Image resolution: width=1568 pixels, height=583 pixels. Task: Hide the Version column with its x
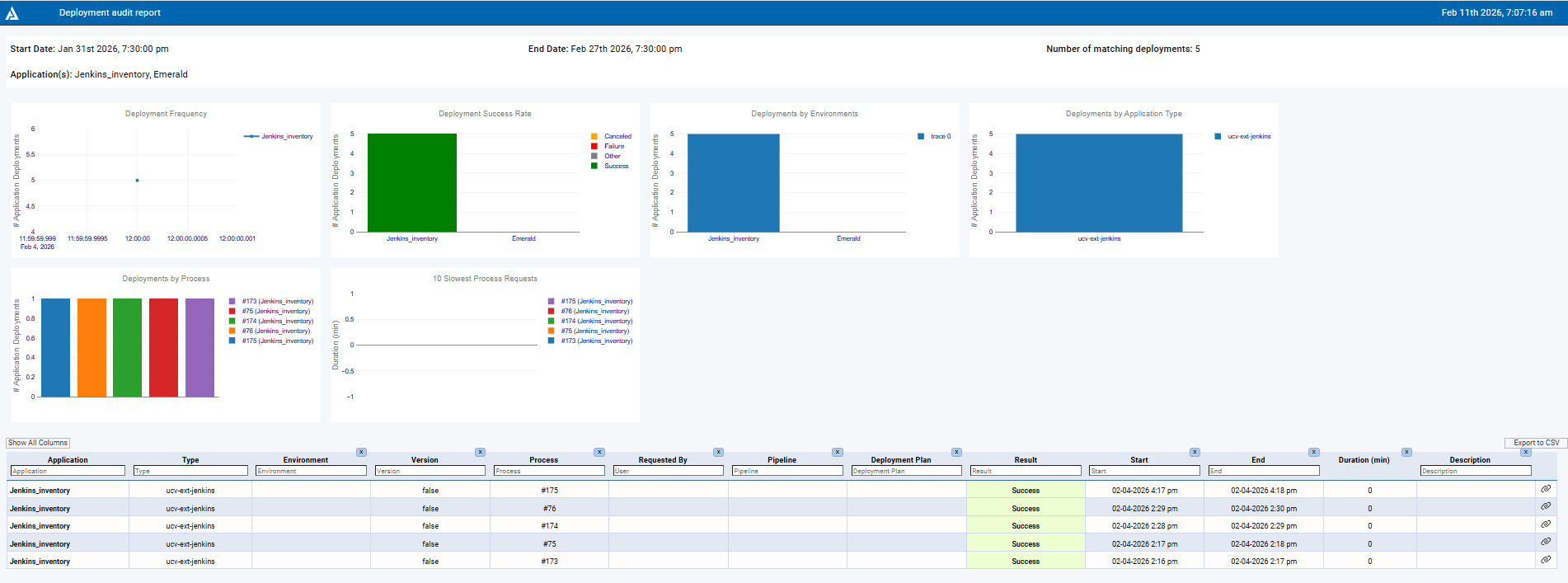point(480,452)
